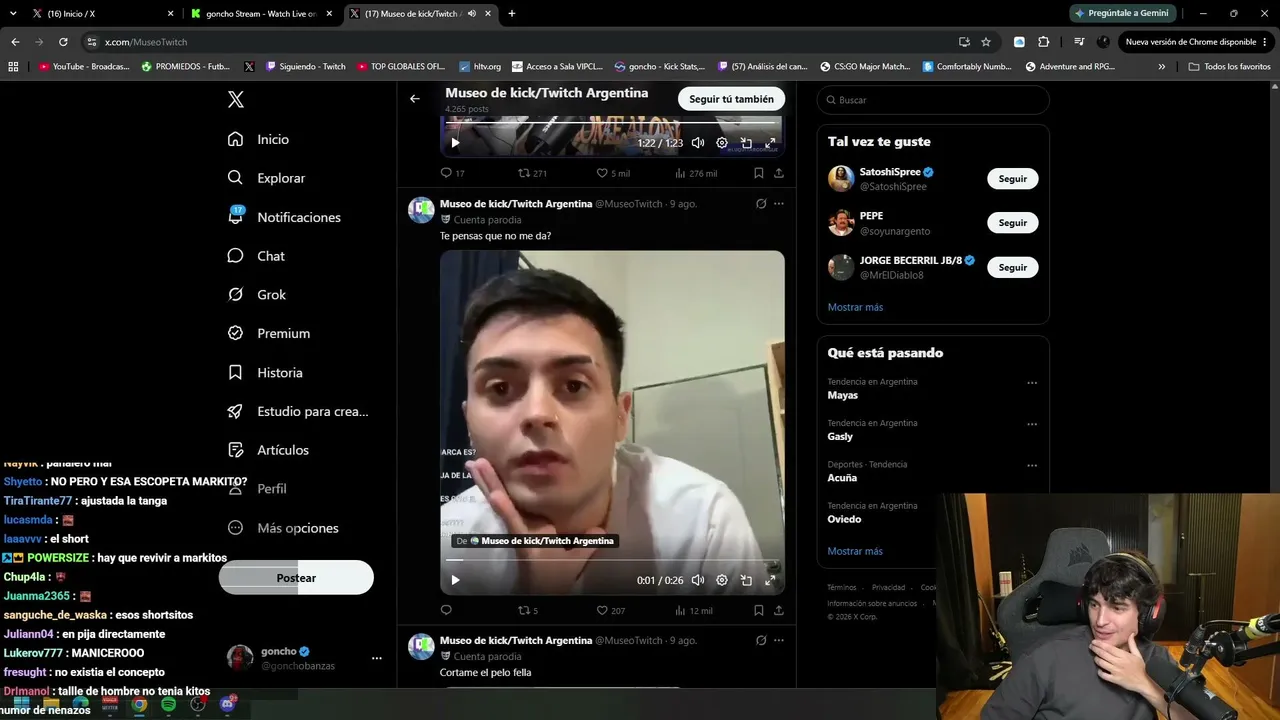Viewport: 1280px width, 720px height.
Task: Open Notificaciones in the sidebar
Action: (284, 217)
